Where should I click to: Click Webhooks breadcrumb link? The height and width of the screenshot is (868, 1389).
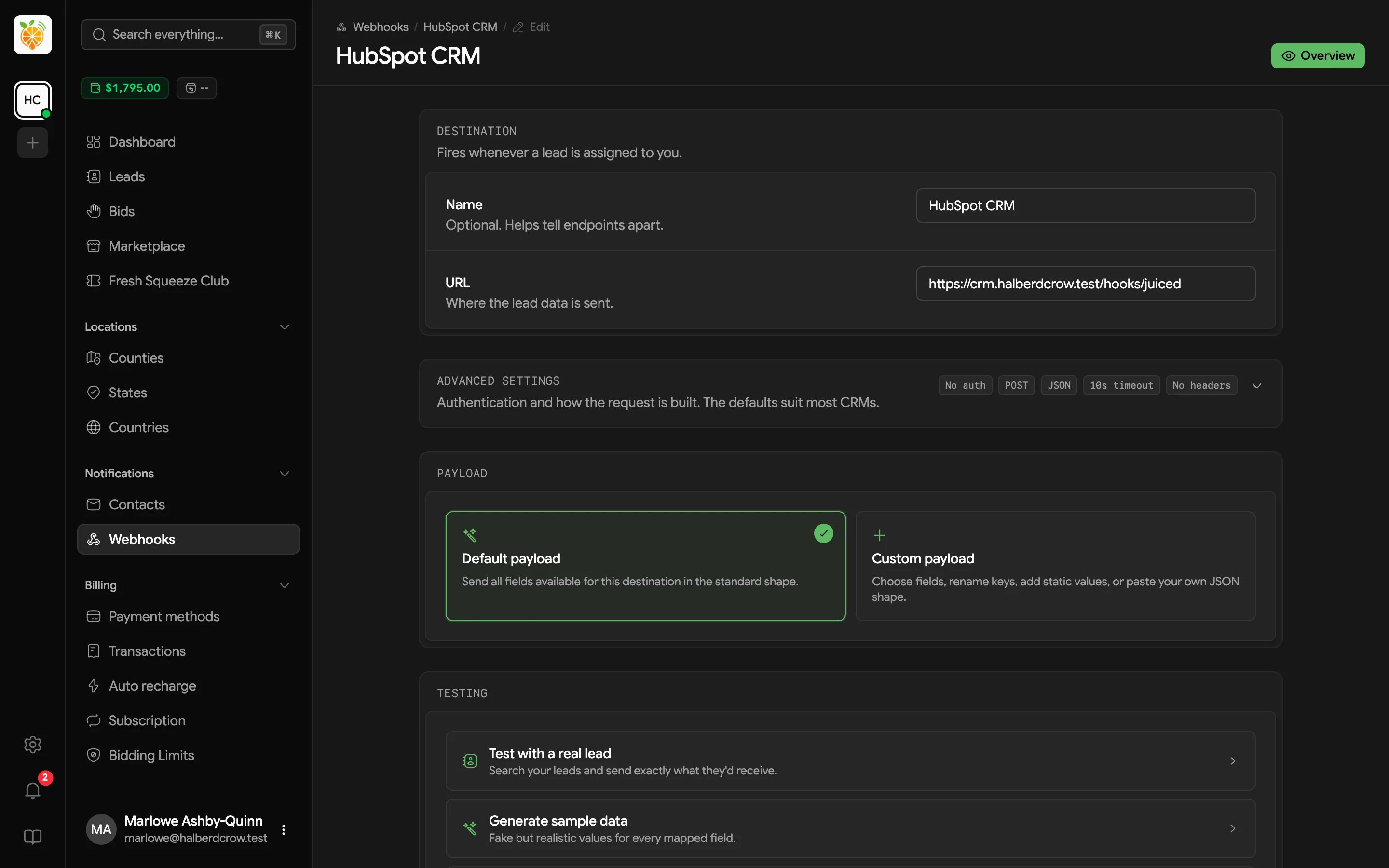click(x=380, y=27)
